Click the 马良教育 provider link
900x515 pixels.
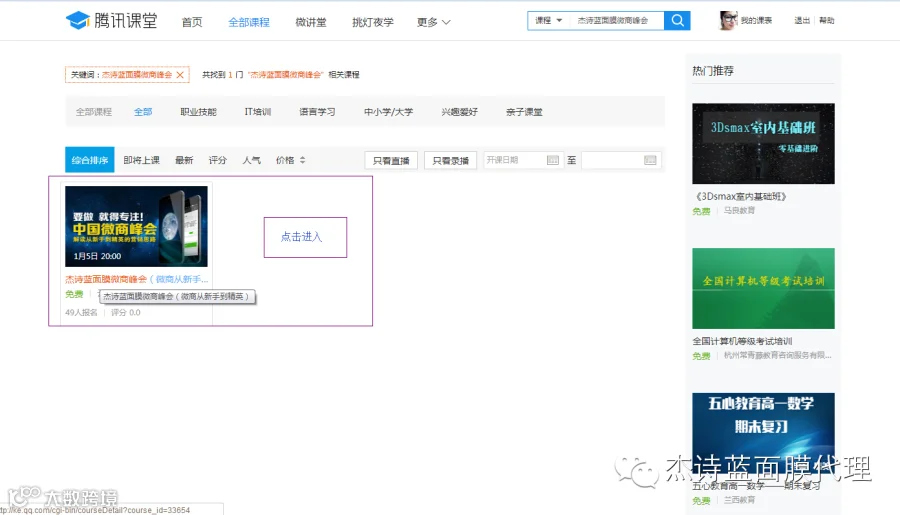pos(739,211)
